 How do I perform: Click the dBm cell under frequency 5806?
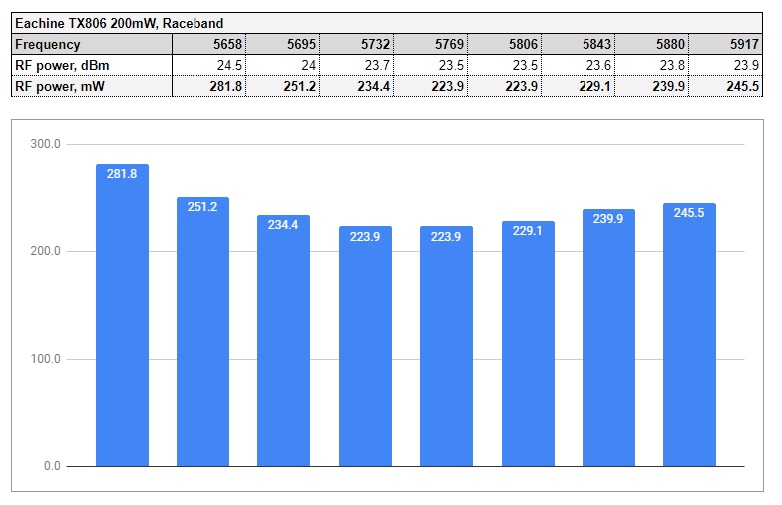click(x=504, y=65)
